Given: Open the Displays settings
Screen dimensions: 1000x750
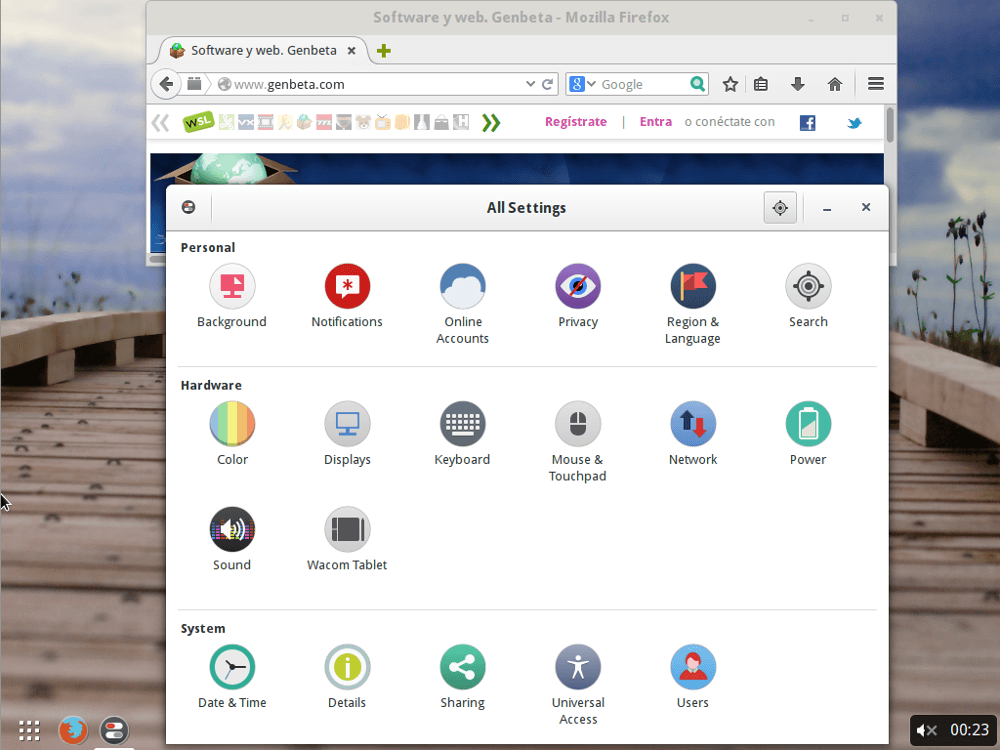Looking at the screenshot, I should click(347, 423).
